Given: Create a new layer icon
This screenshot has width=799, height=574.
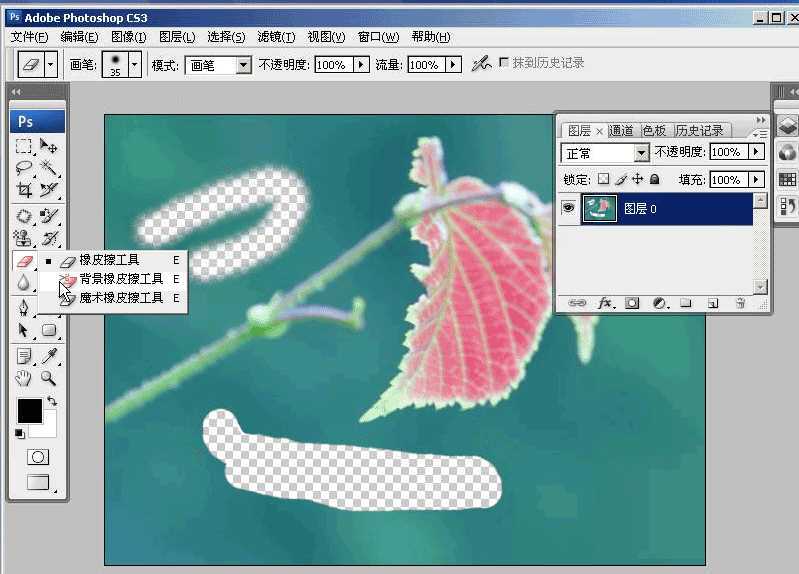Looking at the screenshot, I should point(713,304).
